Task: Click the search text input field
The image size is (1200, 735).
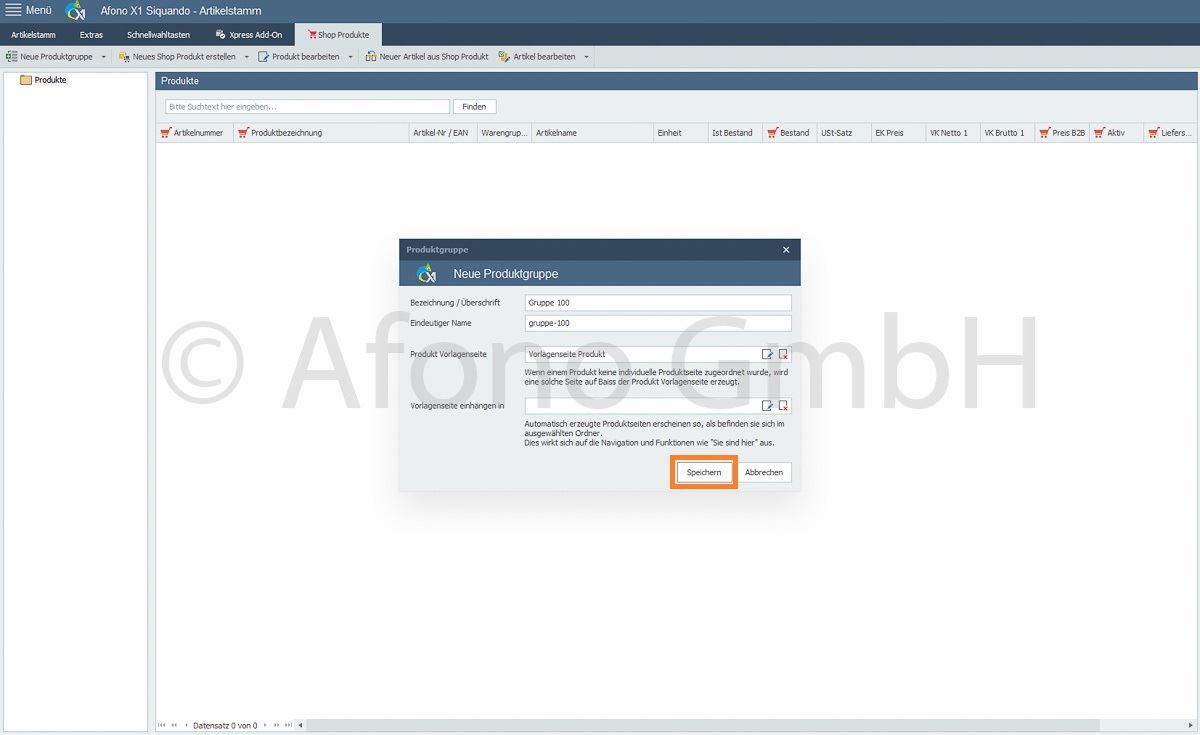Action: coord(308,106)
